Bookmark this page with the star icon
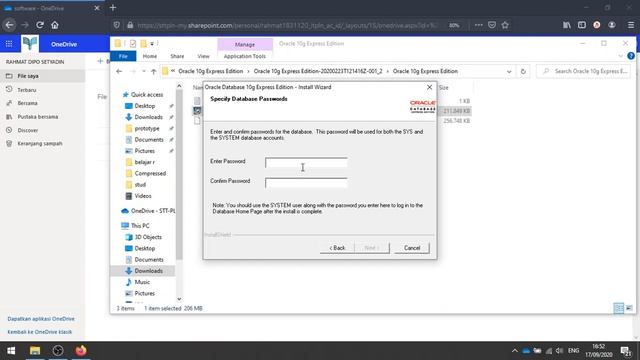Screen dimensions: 640x360 tap(505, 25)
